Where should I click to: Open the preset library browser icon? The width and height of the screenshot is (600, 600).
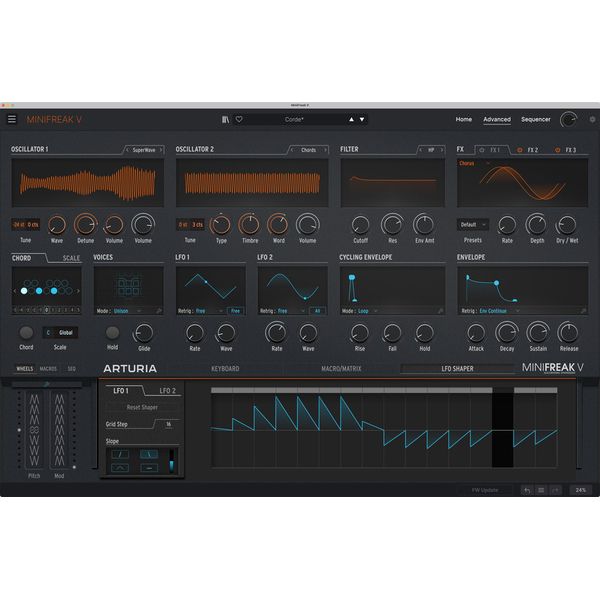[x=225, y=119]
